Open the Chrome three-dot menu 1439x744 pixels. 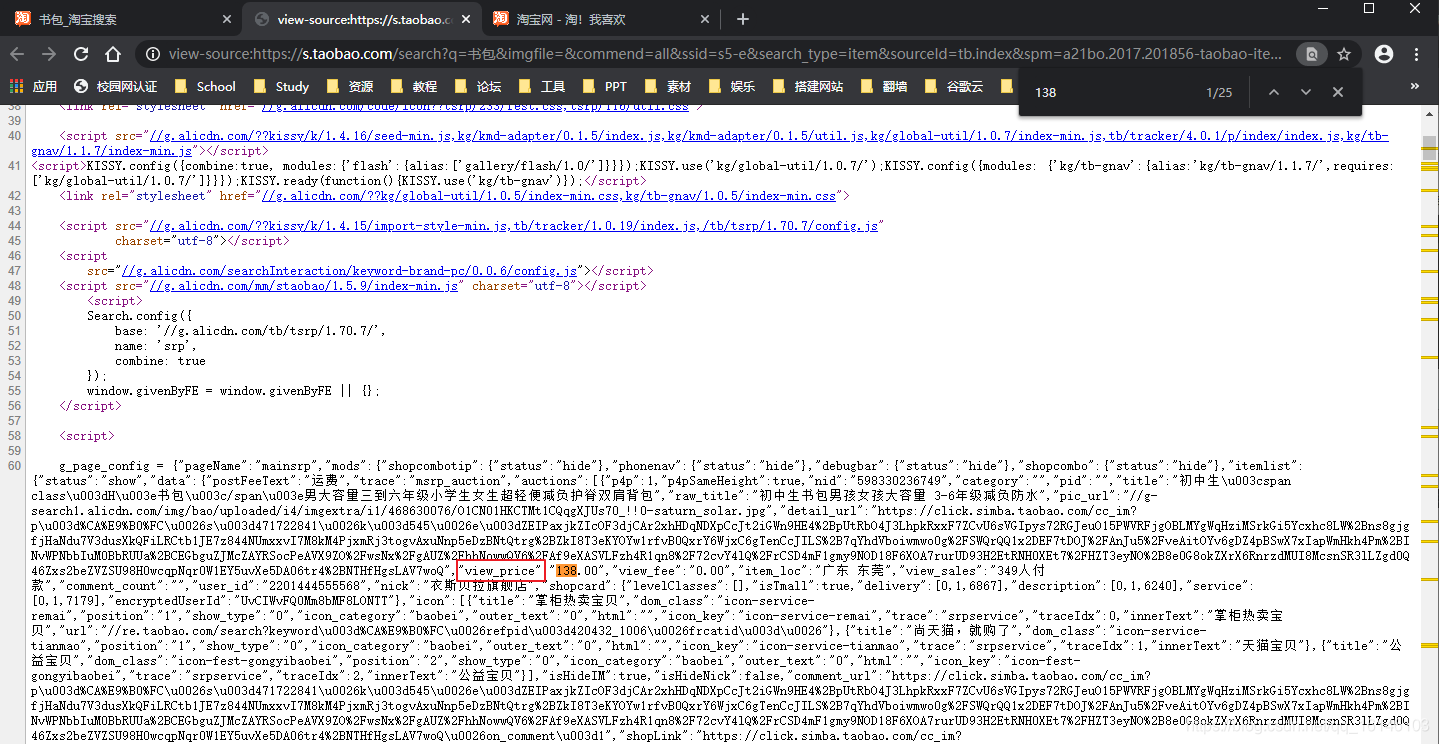pos(1418,54)
